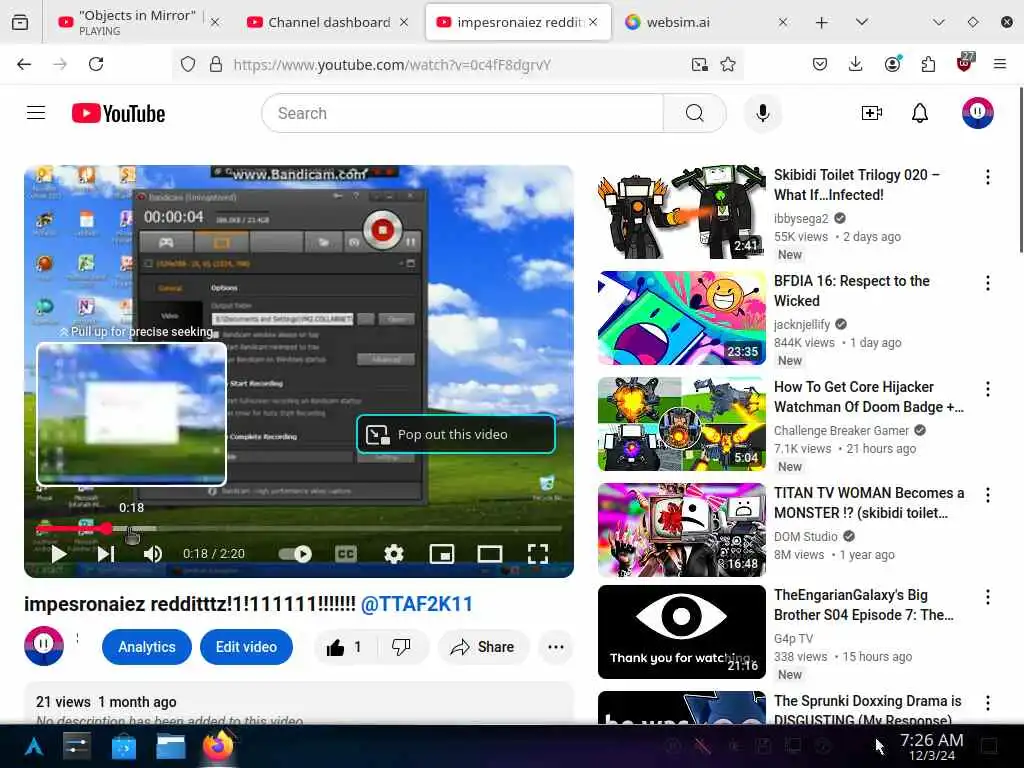1024x768 pixels.
Task: Dislike this video
Action: click(x=401, y=647)
